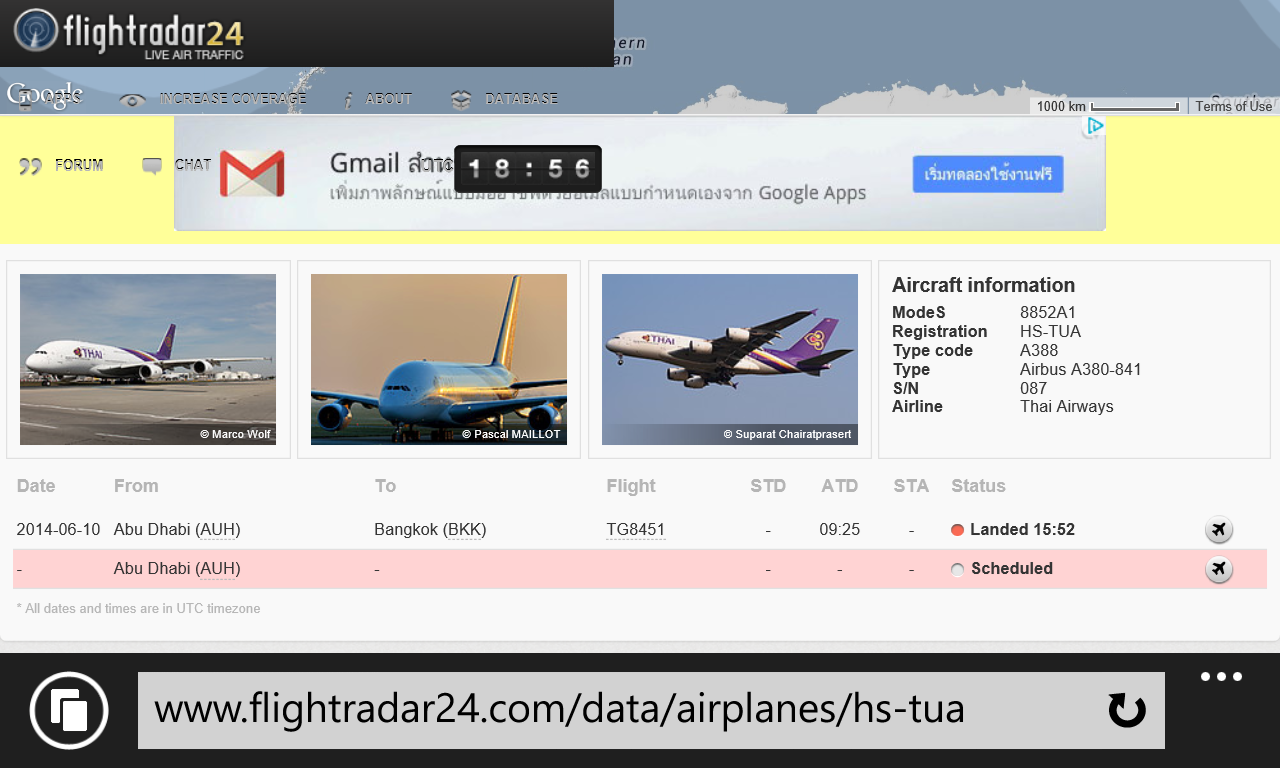Click the 2014-06-10 date cell
The width and height of the screenshot is (1280, 768).
click(x=58, y=530)
